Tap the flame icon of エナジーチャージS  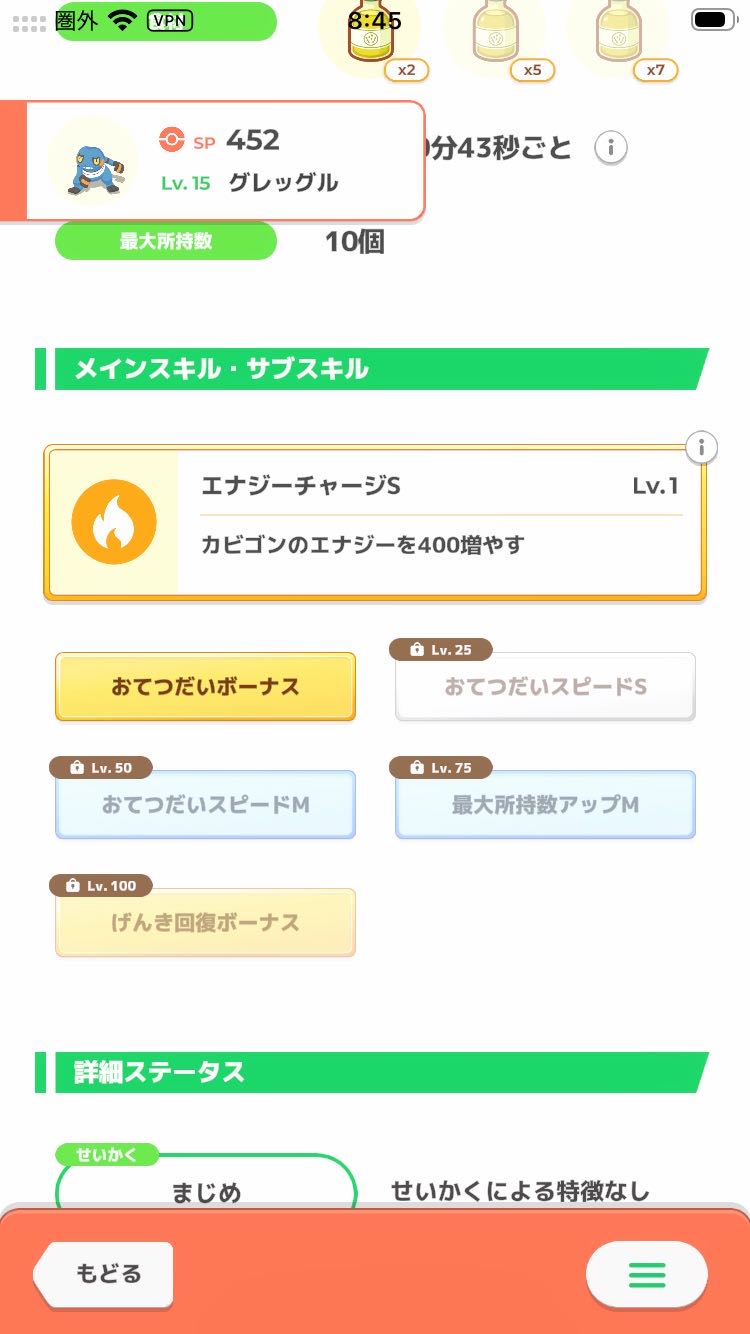[114, 522]
